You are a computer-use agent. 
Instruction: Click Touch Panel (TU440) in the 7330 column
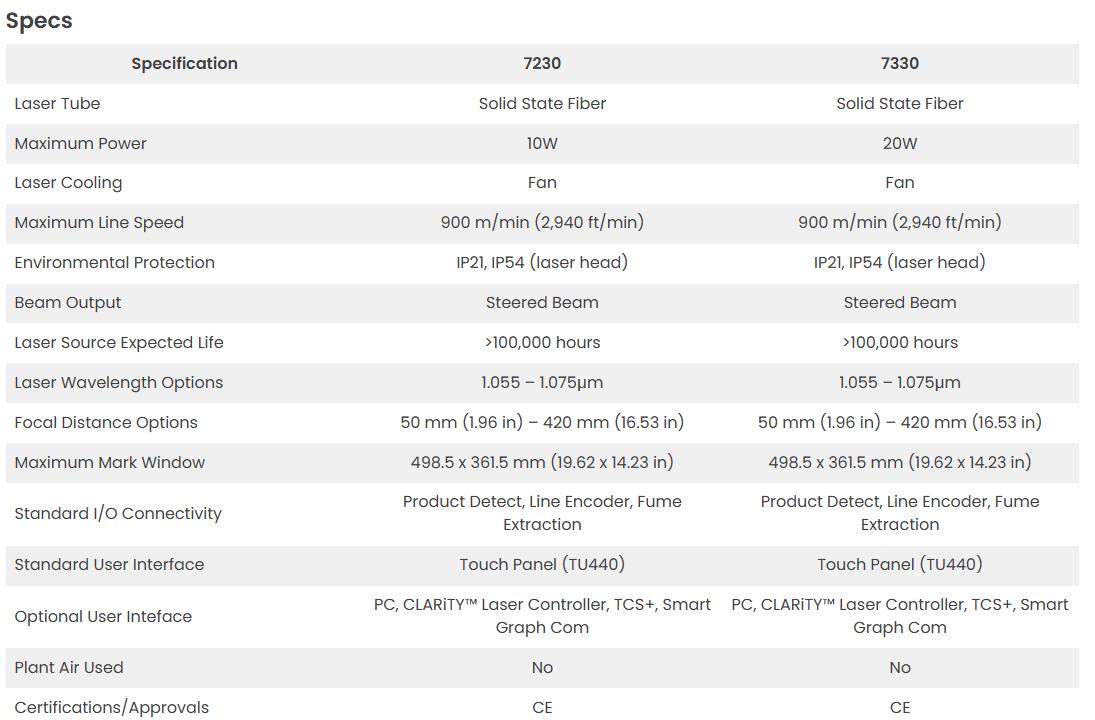click(x=899, y=564)
